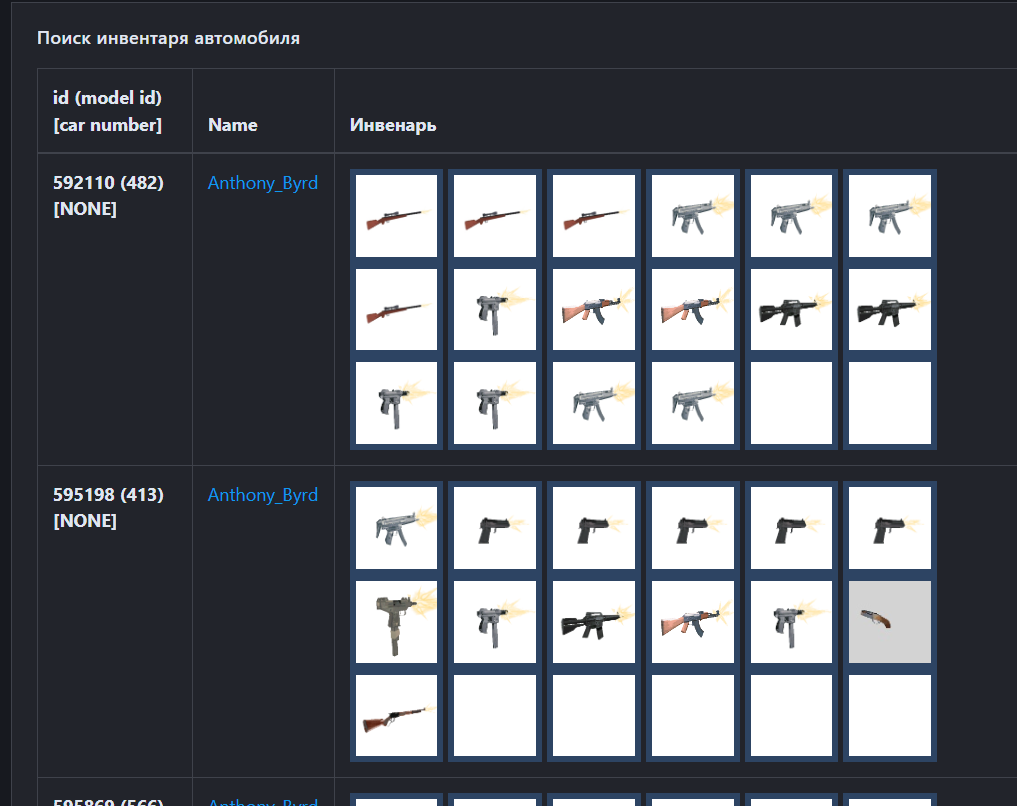Select the MP5 in car 595198 inventory
This screenshot has height=806, width=1017.
pos(396,527)
